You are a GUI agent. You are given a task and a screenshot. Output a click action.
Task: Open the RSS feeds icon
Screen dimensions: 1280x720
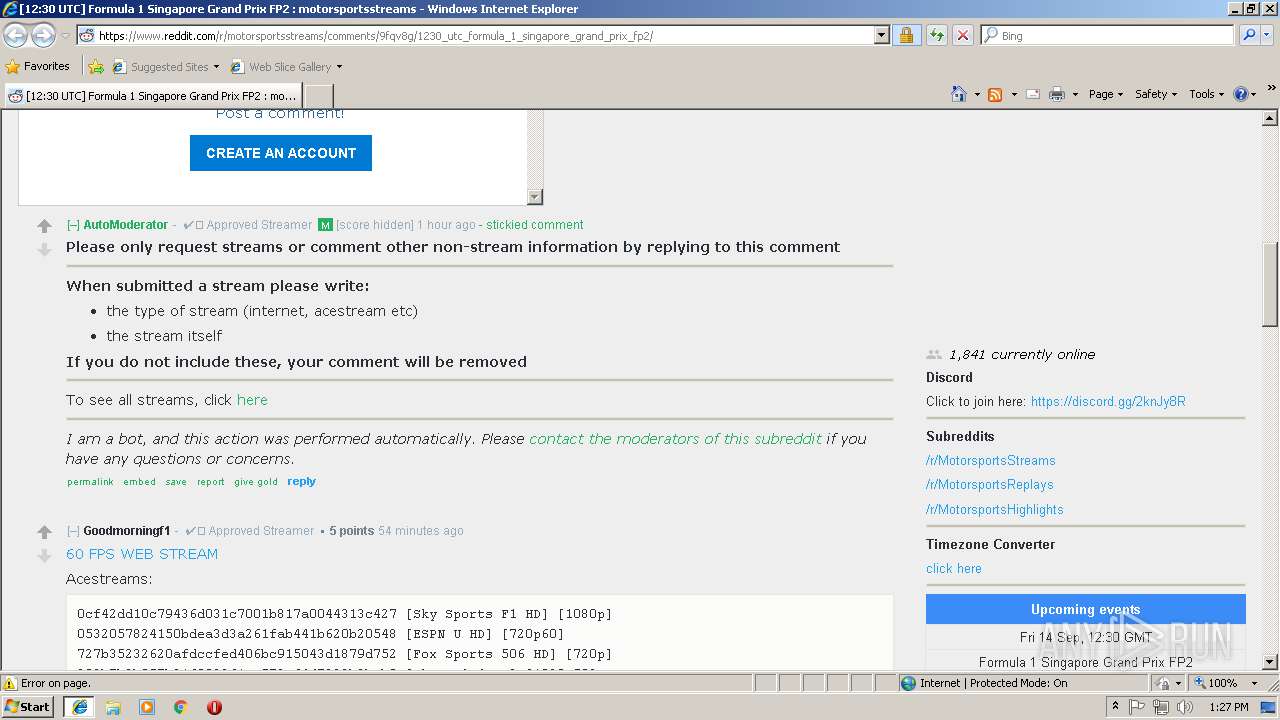click(995, 94)
